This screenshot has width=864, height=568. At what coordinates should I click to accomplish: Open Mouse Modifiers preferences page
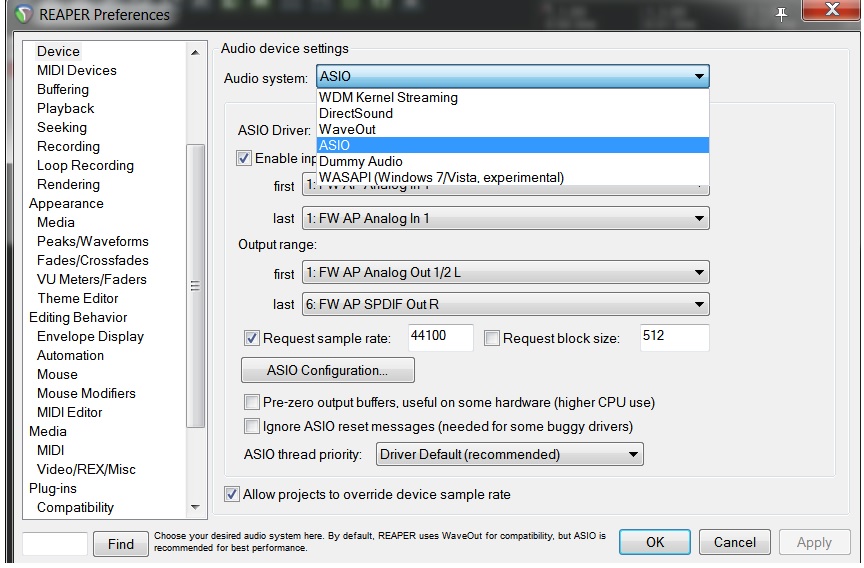(86, 393)
